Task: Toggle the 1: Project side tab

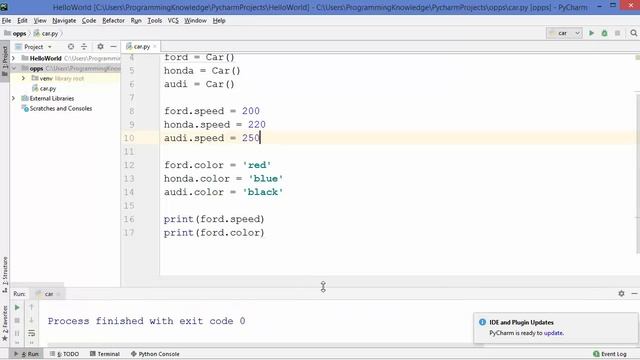Action: [x=5, y=61]
